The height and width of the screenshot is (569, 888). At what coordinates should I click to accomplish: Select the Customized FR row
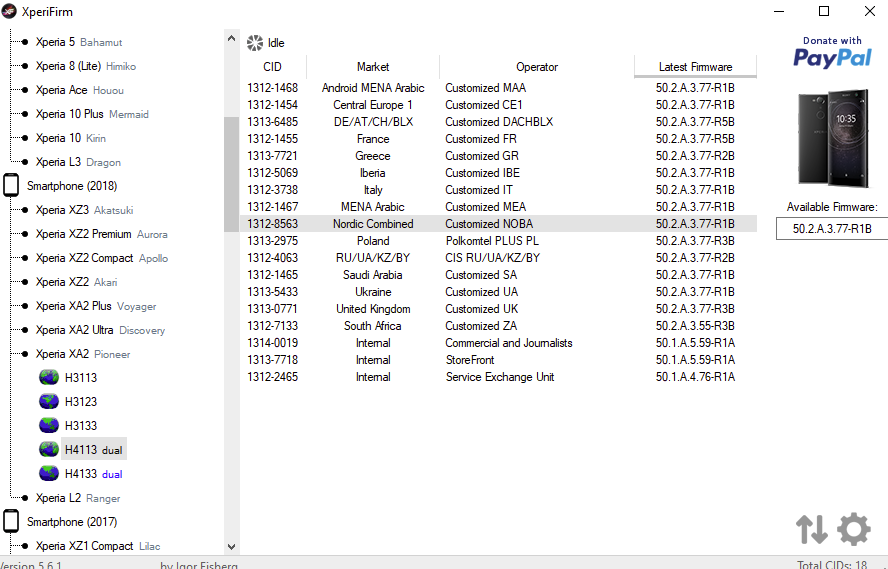498,139
